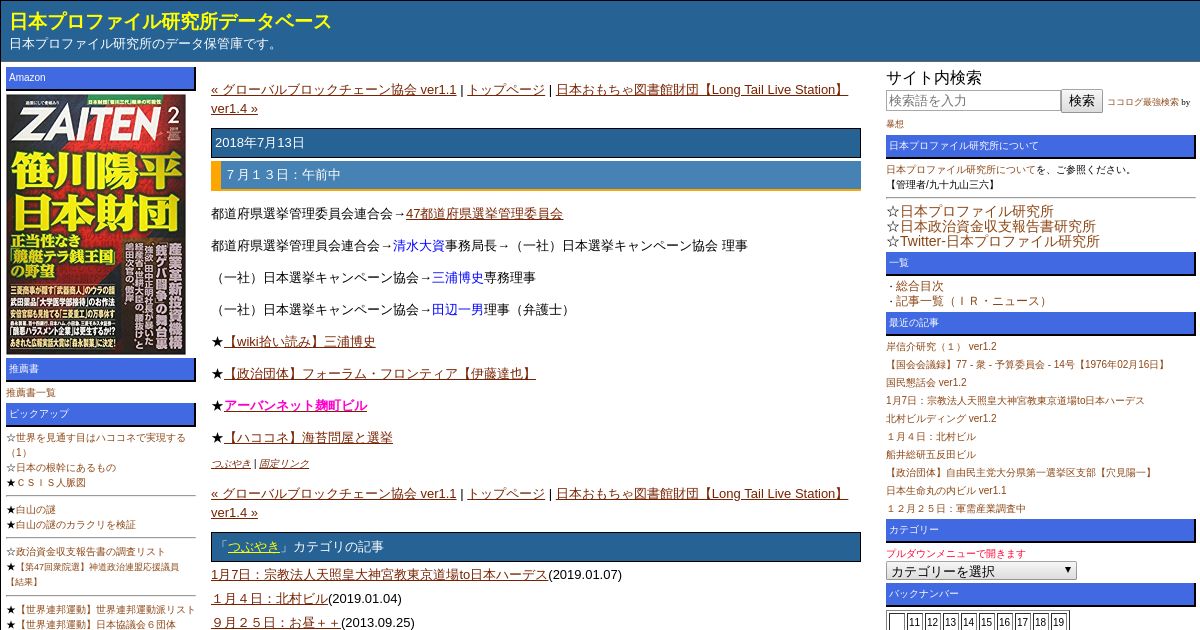
Task: Open the 三浦博史 name link
Action: (x=458, y=277)
